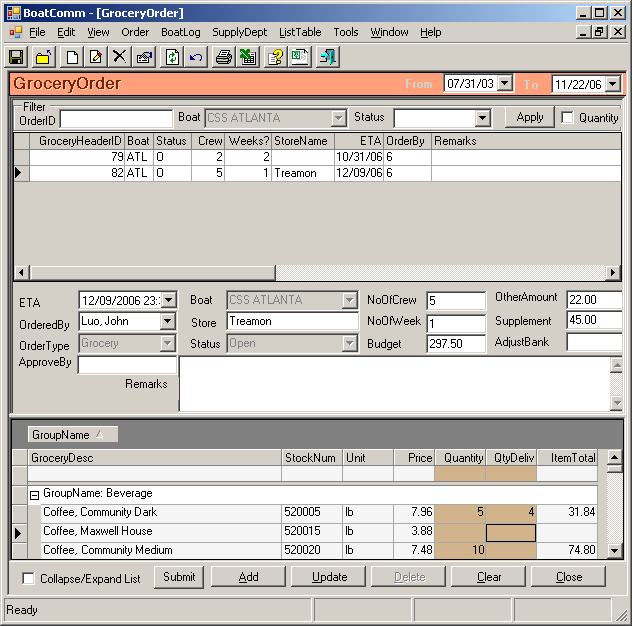
Task: Collapse the GroupName: Beverage group
Action: pyautogui.click(x=35, y=495)
